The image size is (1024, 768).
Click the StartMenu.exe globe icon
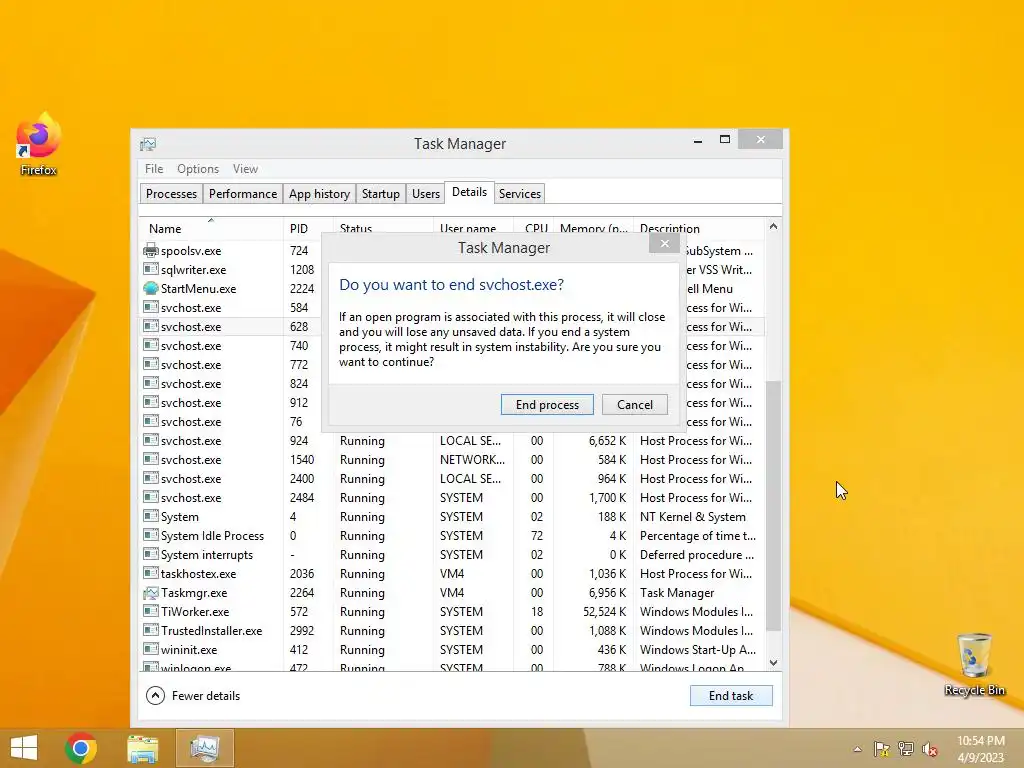click(151, 288)
